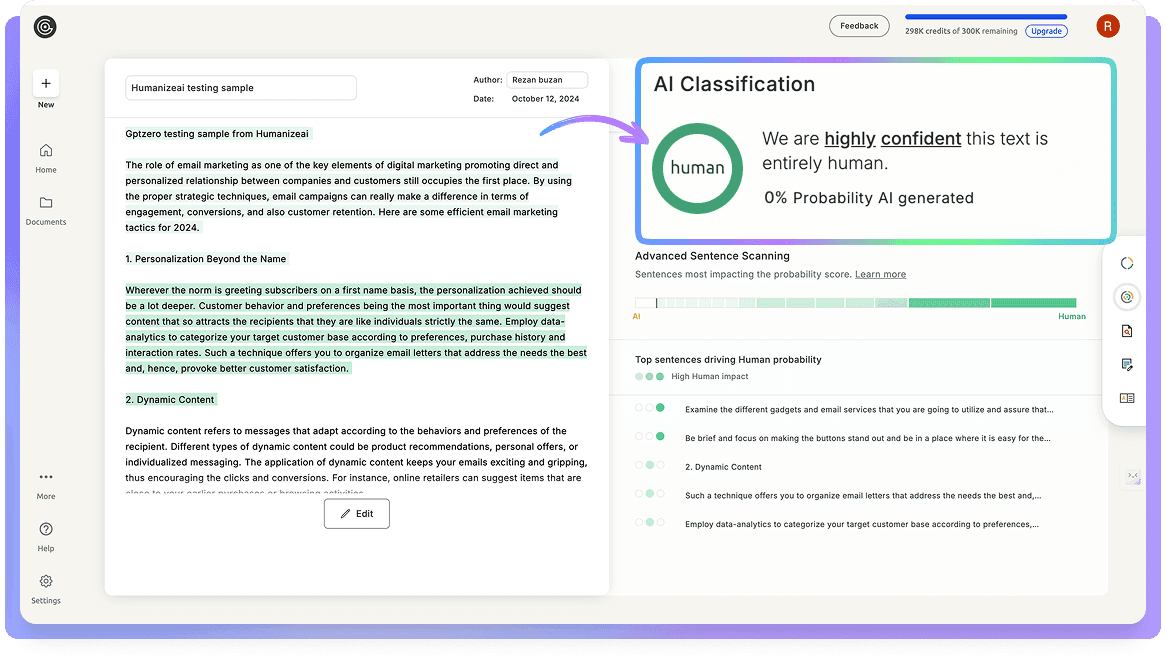Click the GPTZero logo in the top corner
The width and height of the screenshot is (1166, 664).
tap(44, 27)
